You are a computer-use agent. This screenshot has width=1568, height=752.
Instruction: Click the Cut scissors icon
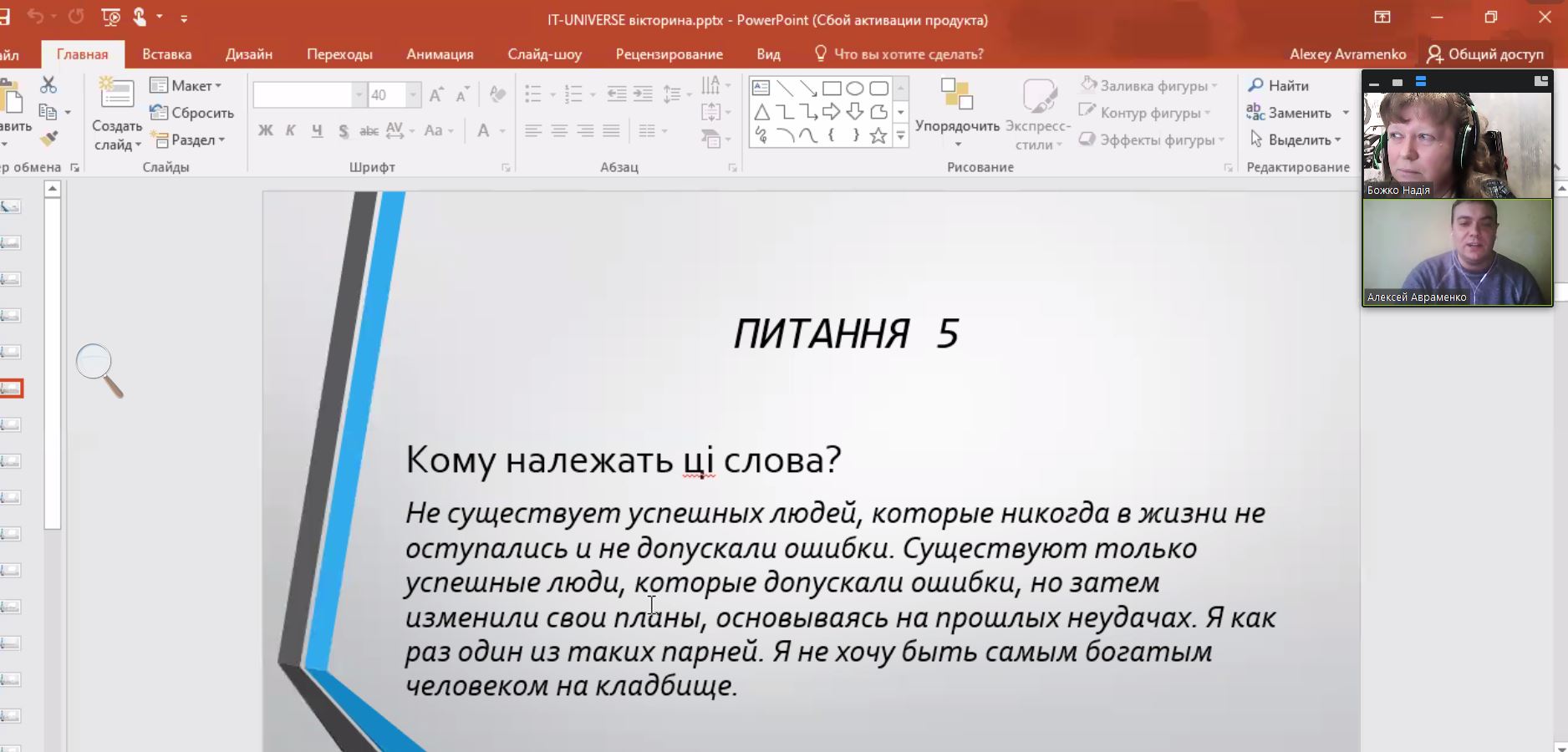coord(48,85)
